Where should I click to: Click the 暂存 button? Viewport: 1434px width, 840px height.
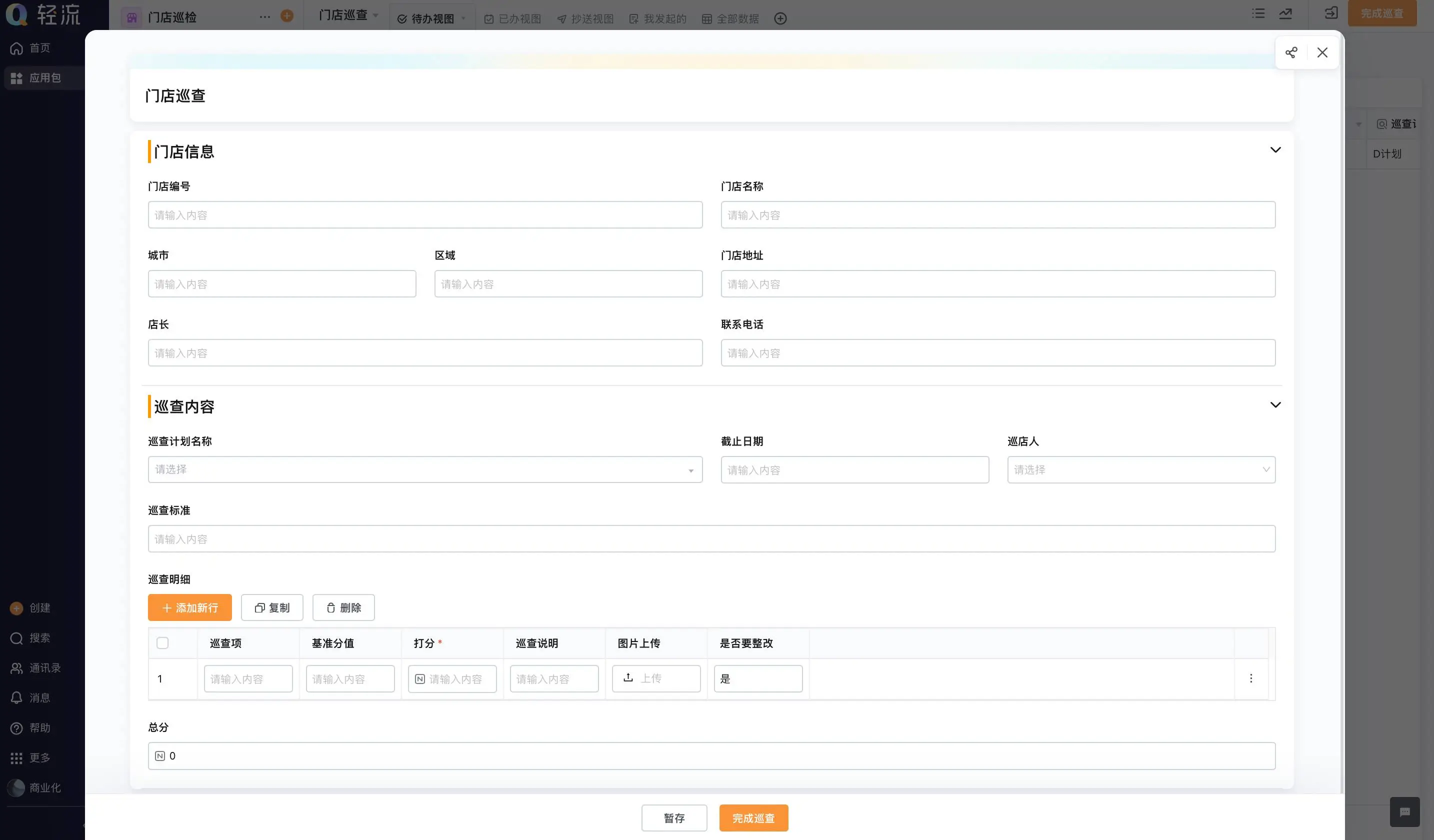(674, 818)
